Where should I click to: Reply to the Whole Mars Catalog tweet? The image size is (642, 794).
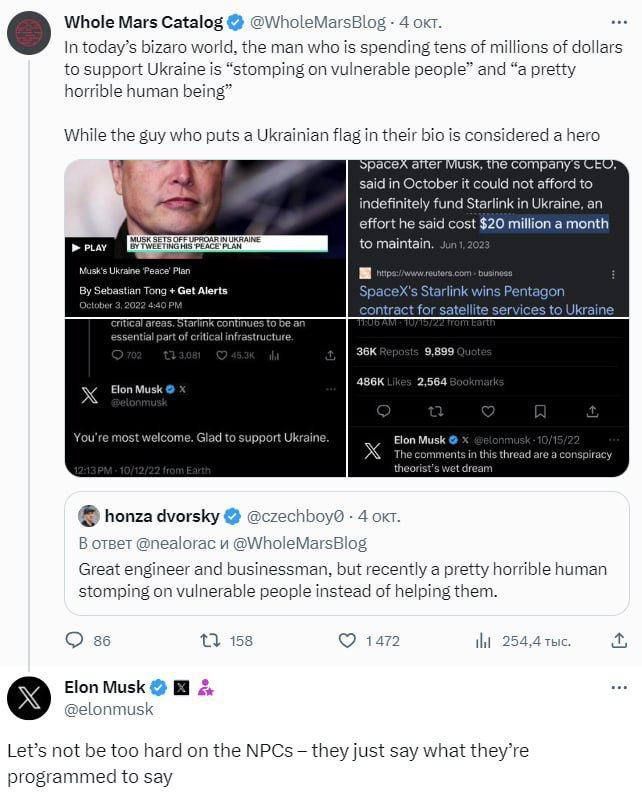click(x=75, y=640)
